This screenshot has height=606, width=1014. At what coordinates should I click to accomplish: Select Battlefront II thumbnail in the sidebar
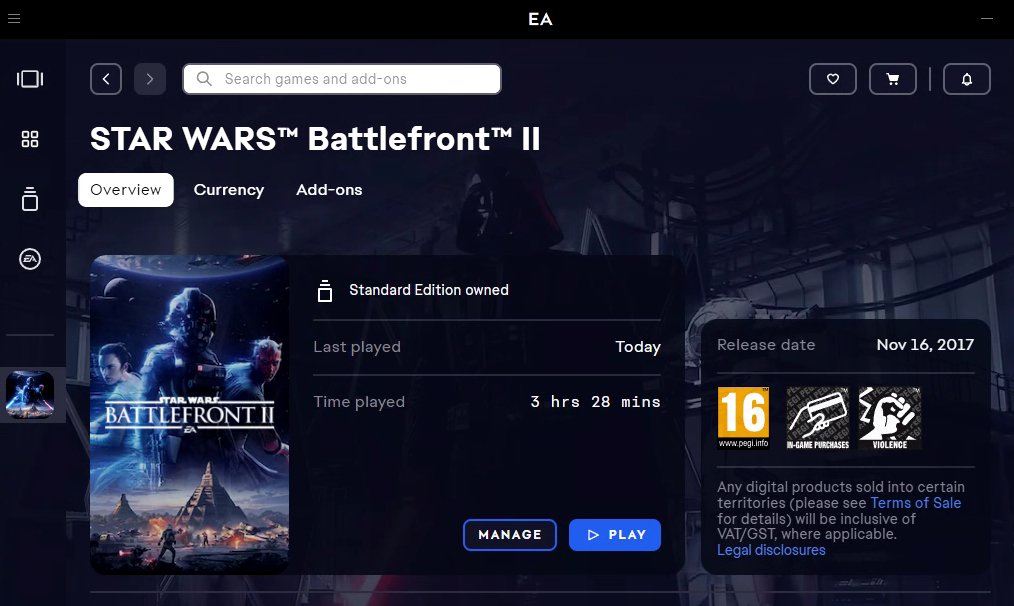(30, 395)
